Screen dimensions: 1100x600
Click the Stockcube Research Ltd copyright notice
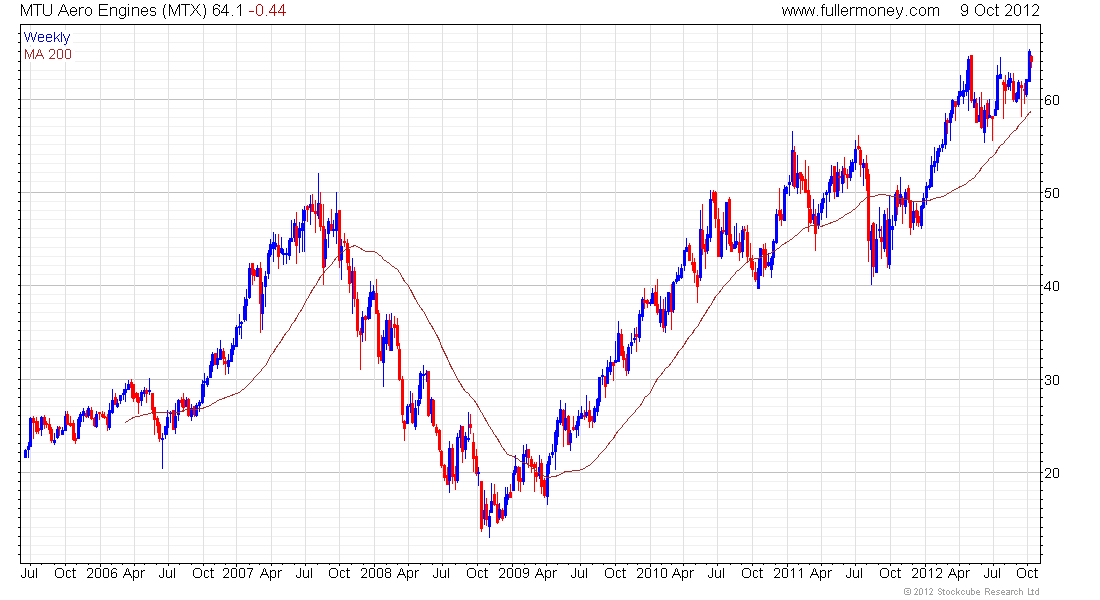click(971, 592)
